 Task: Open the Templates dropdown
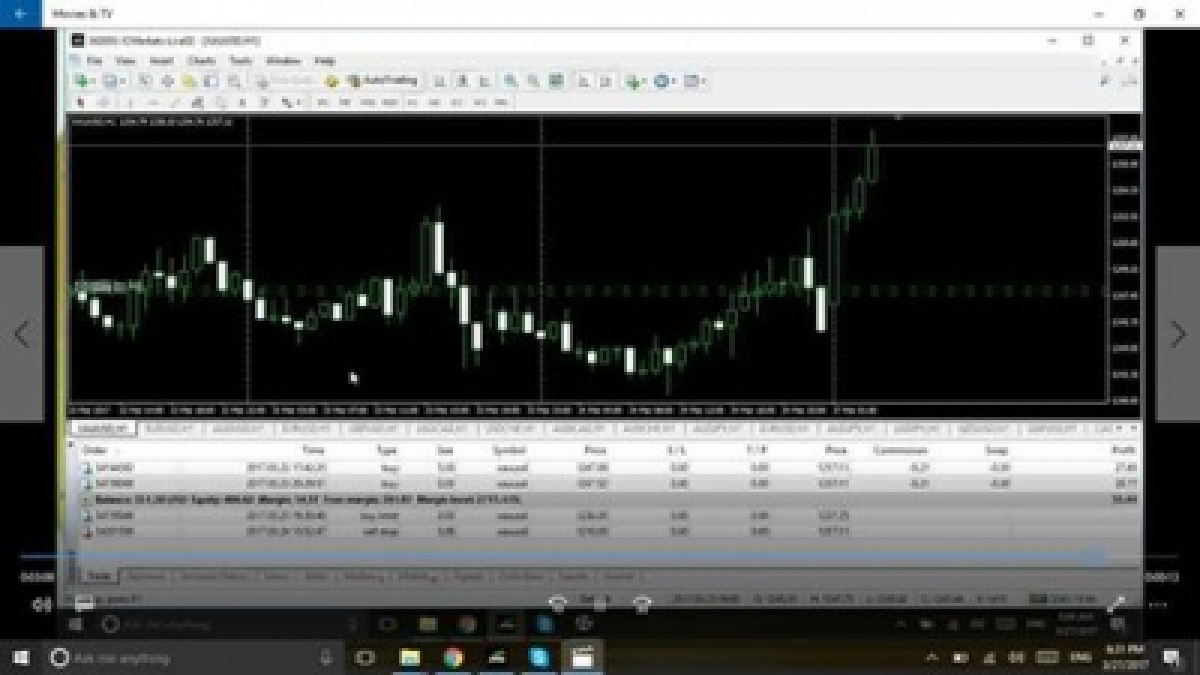(x=695, y=80)
